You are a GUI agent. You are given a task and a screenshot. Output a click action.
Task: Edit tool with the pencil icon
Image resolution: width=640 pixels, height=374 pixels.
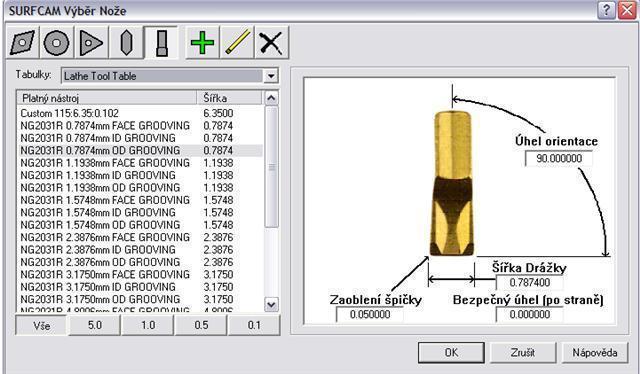tap(237, 42)
